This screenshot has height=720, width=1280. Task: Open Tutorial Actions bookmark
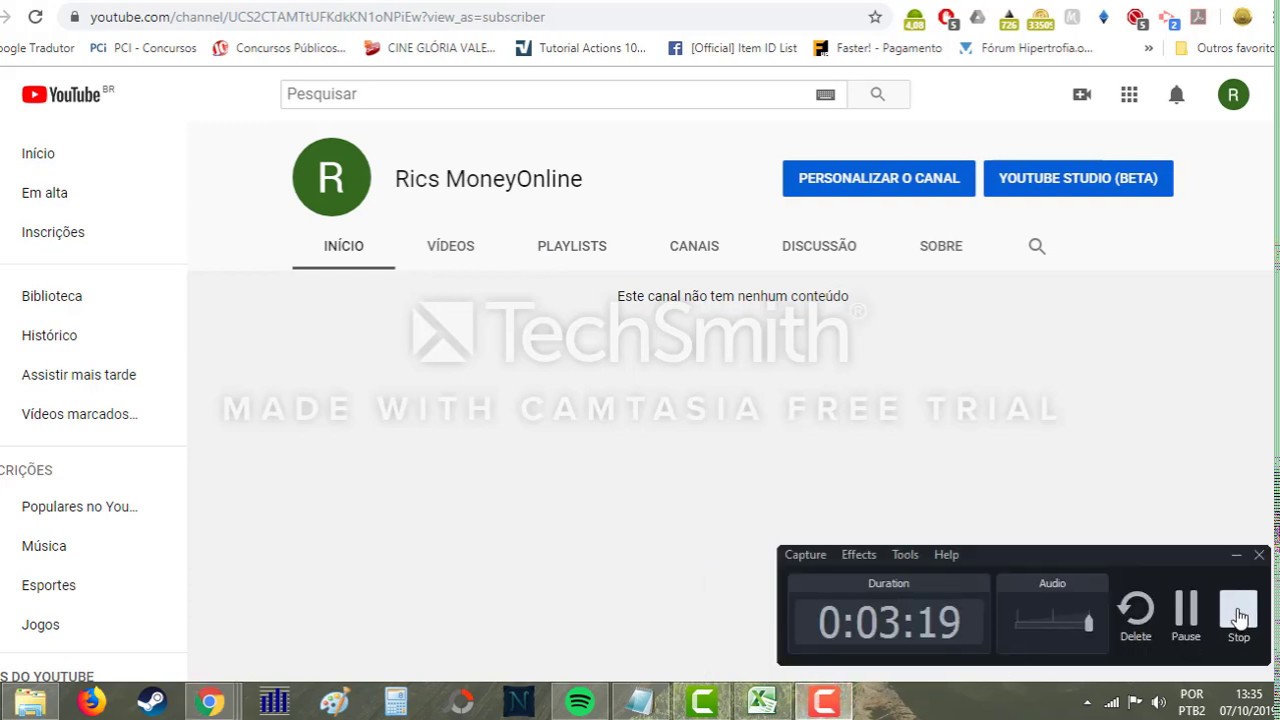(x=581, y=48)
